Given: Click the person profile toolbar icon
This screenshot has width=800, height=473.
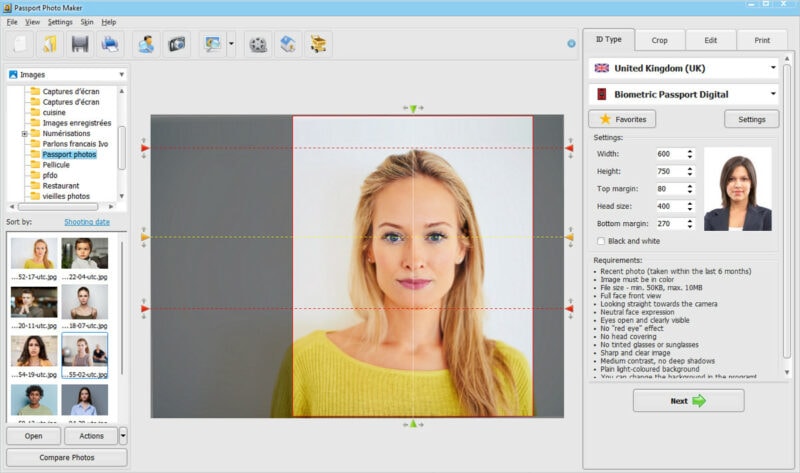Looking at the screenshot, I should click(x=146, y=44).
